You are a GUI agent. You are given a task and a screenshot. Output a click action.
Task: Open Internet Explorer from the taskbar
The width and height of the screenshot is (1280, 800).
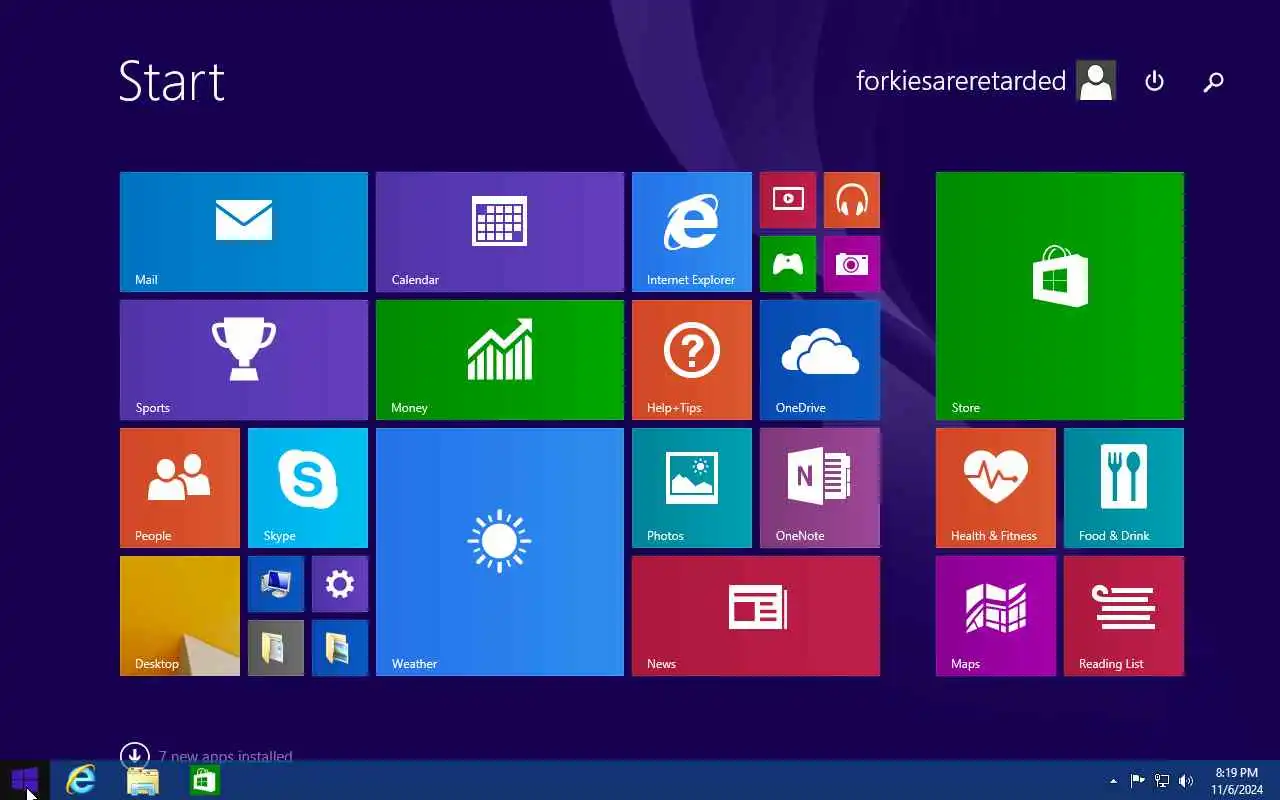(80, 780)
